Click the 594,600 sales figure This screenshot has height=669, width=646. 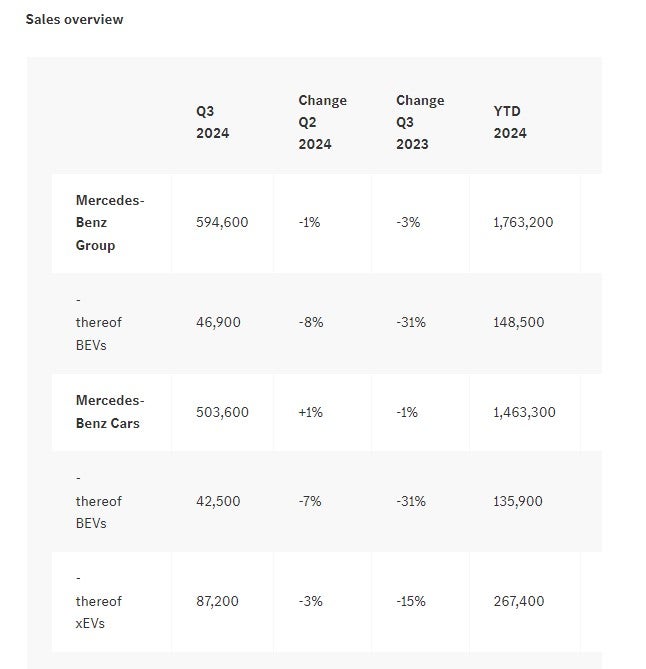222,222
